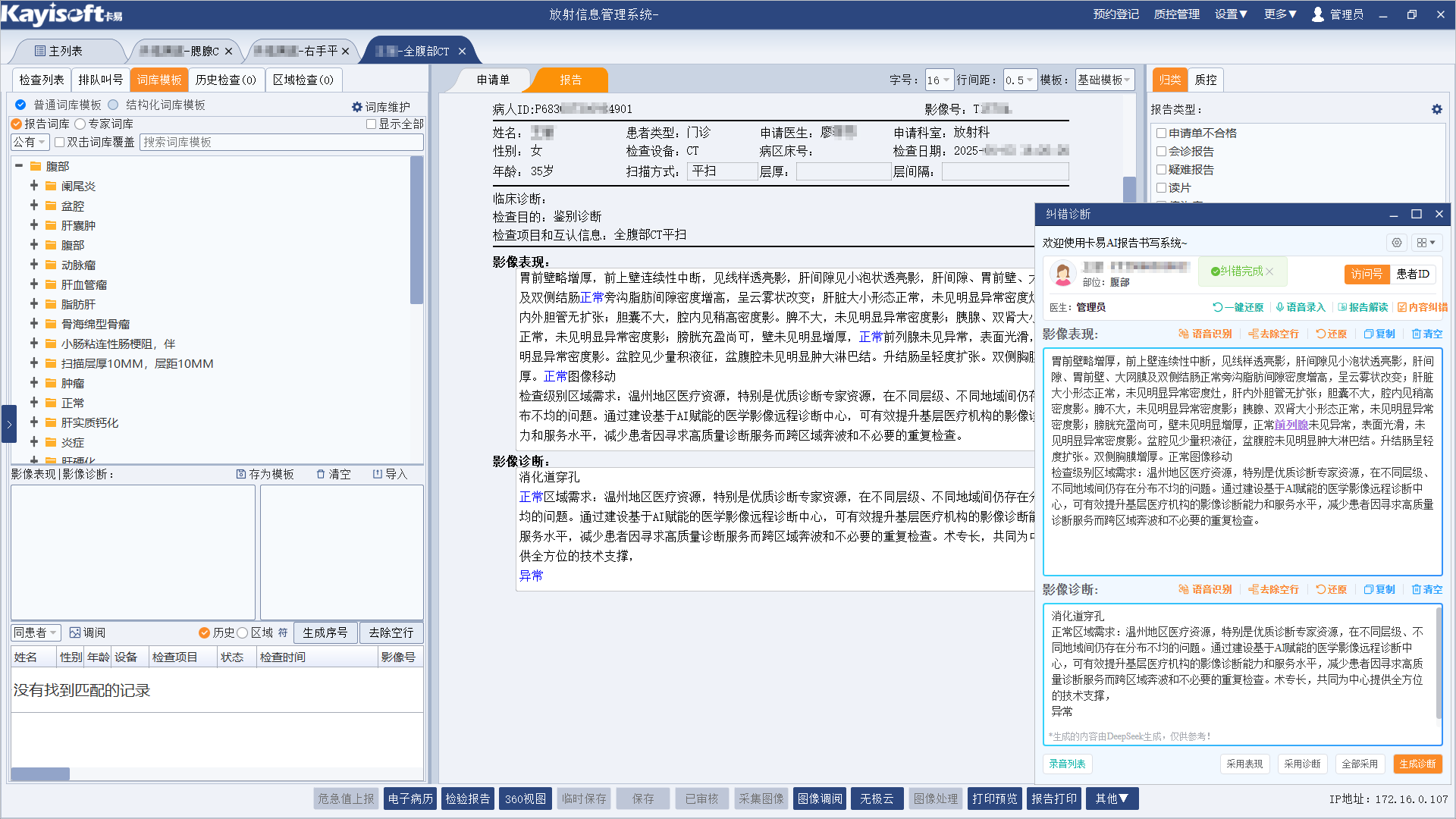
Task: Click the 生成诊断 button
Action: [1417, 764]
